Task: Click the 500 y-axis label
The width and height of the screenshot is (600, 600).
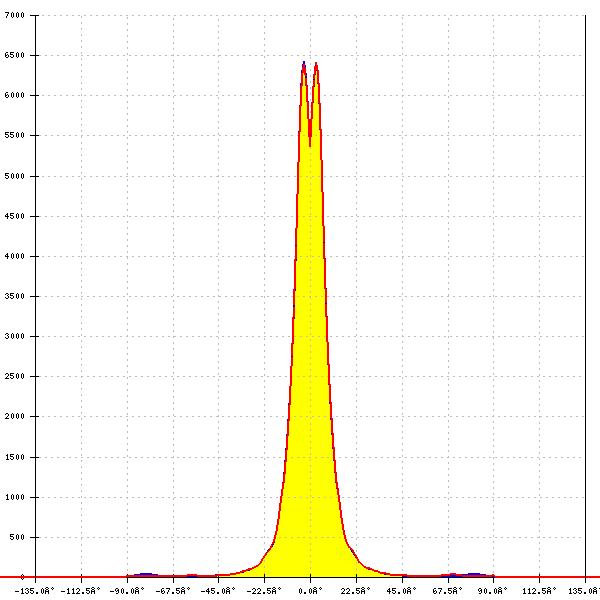Action: tap(17, 537)
